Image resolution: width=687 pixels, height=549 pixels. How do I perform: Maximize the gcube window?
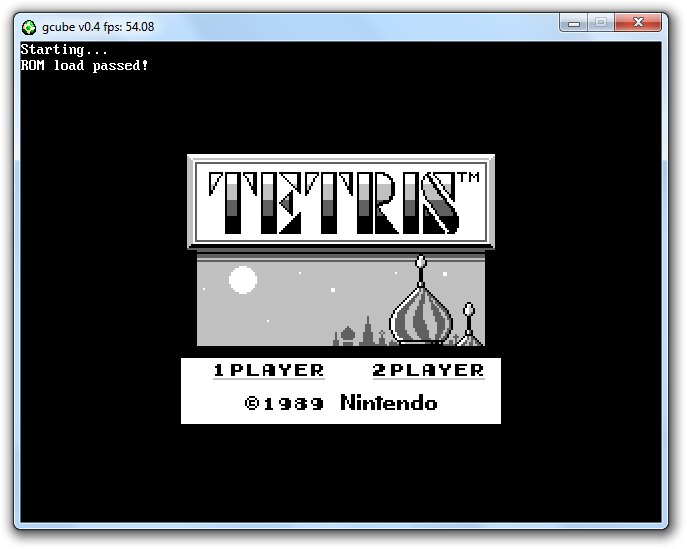pos(601,22)
